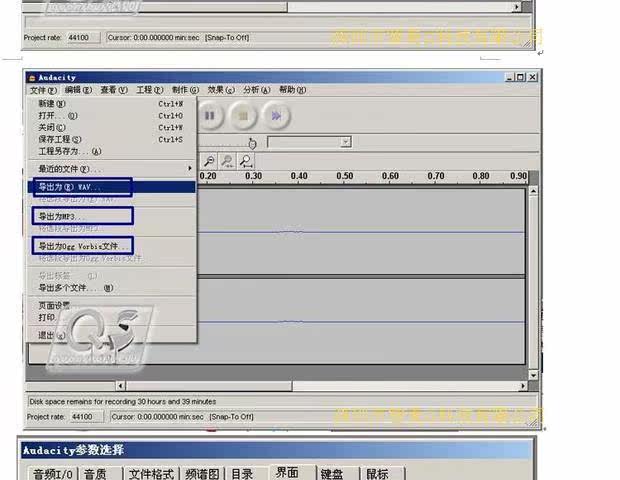Choose 打开 (Open) from File menu
This screenshot has height=480, width=620.
112,116
